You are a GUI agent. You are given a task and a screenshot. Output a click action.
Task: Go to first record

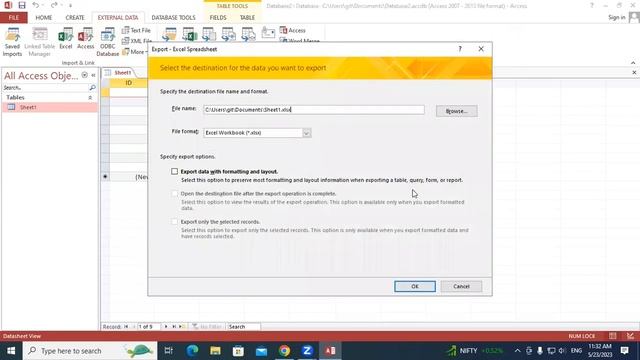[126, 327]
